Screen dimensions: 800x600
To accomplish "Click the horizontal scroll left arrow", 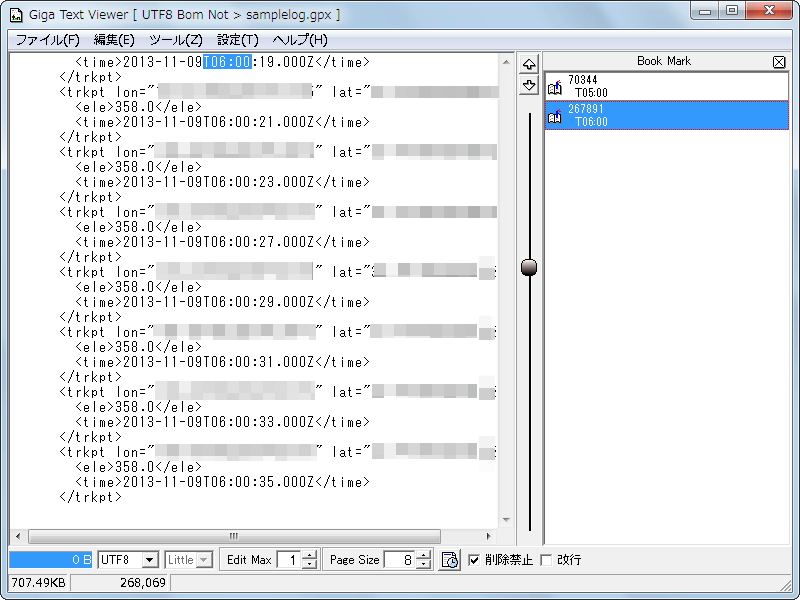I will (18, 536).
